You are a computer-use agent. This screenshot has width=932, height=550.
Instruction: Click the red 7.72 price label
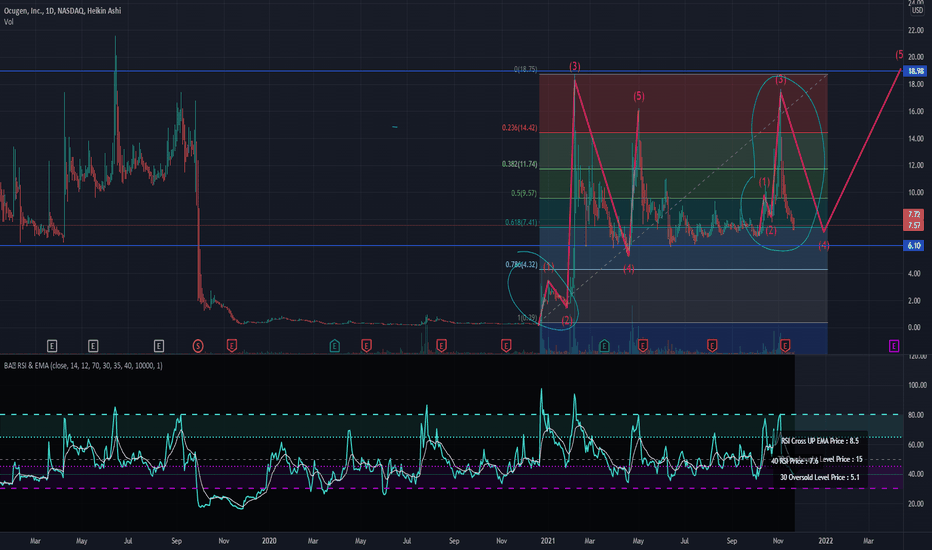(914, 214)
